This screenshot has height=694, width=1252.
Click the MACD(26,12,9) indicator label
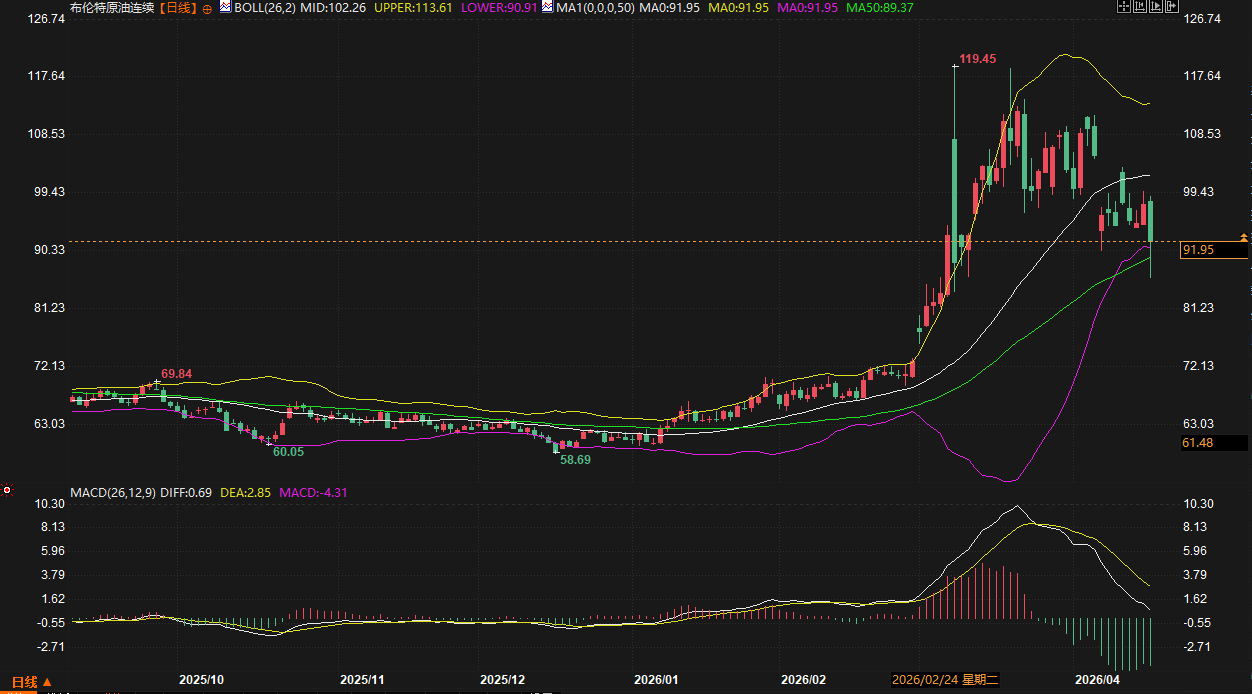click(112, 492)
